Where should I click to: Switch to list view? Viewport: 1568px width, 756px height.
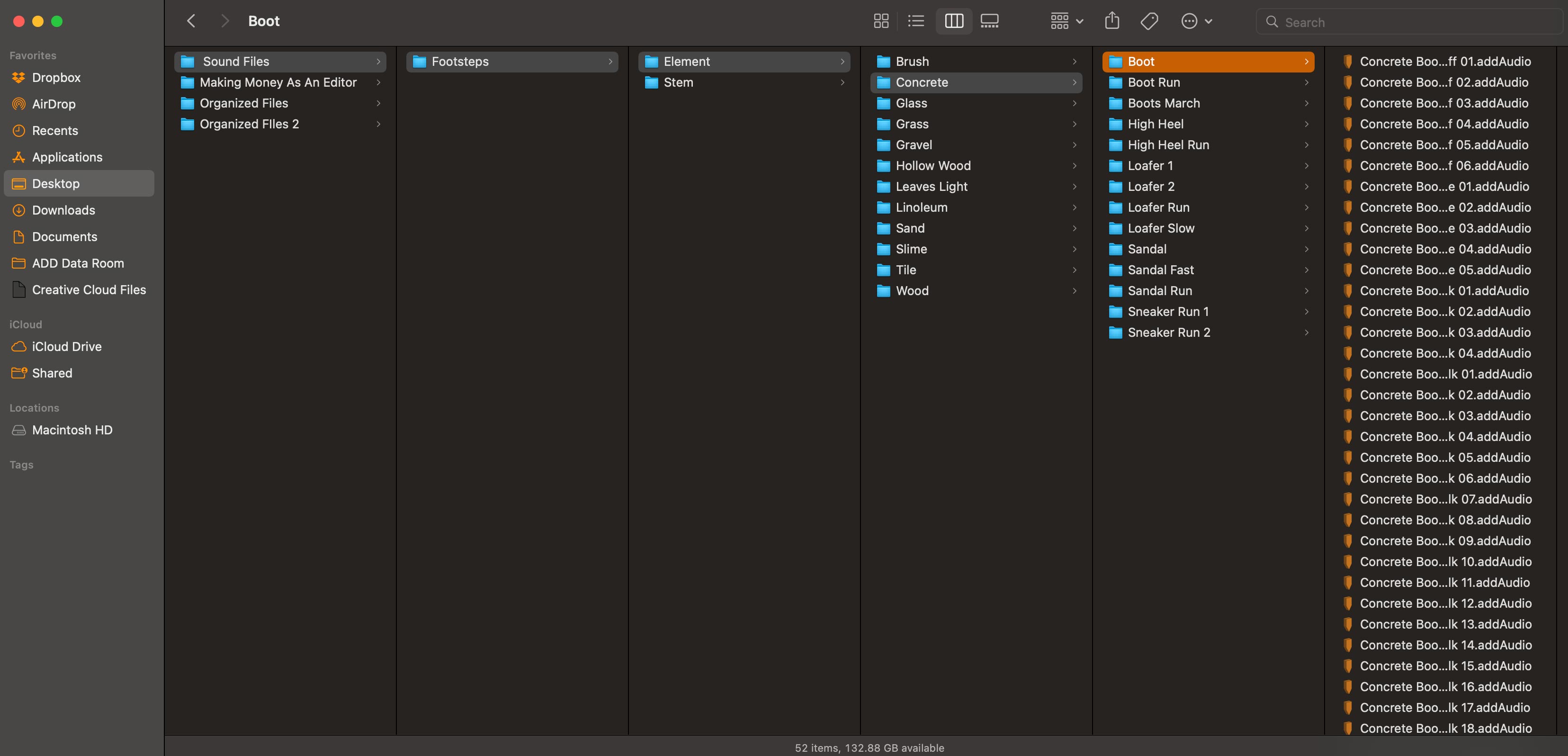click(x=915, y=21)
